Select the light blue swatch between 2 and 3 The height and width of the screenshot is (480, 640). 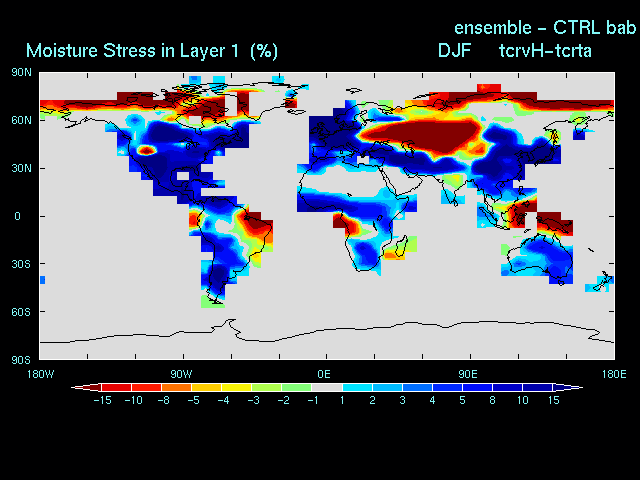(387, 387)
